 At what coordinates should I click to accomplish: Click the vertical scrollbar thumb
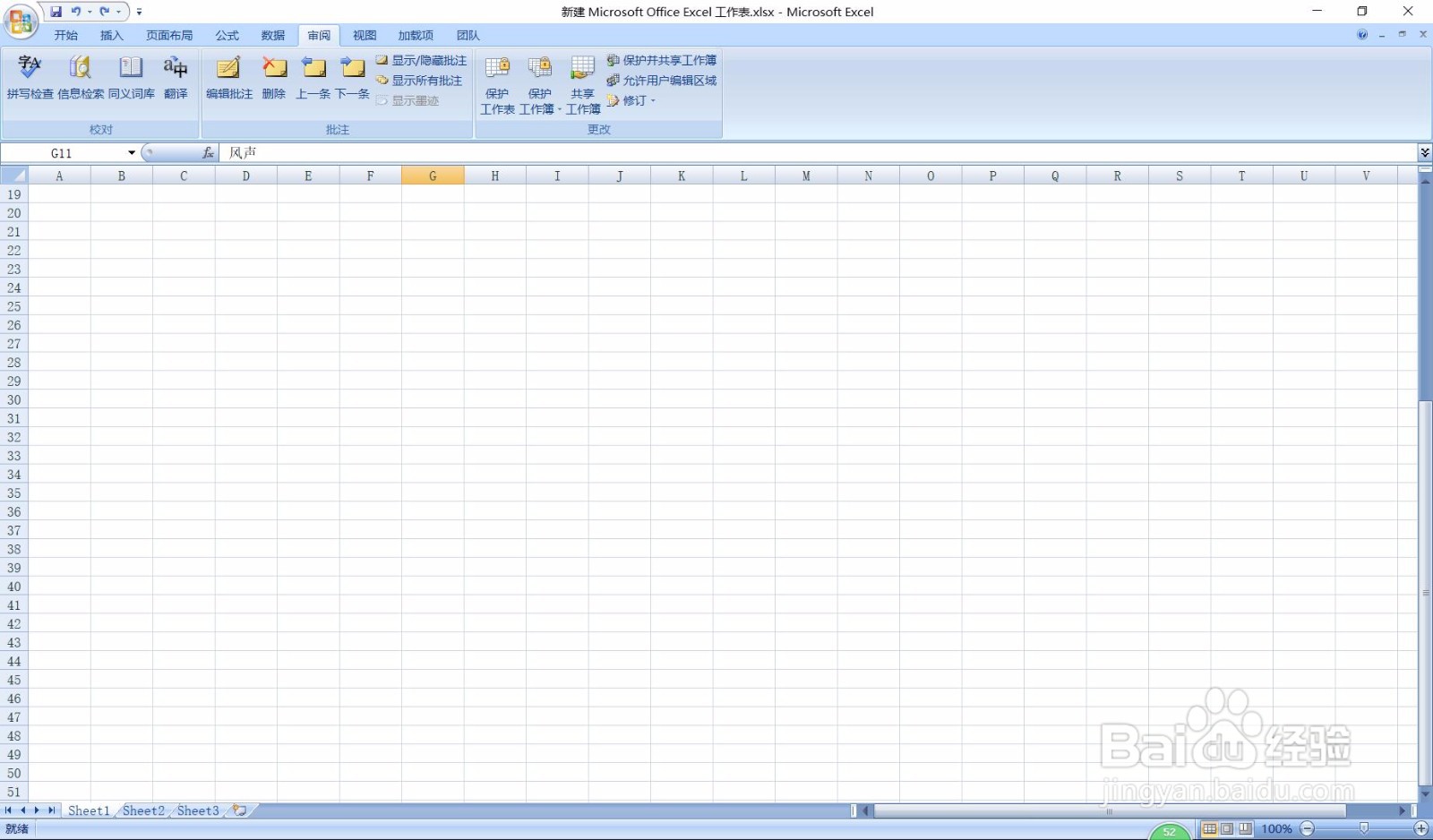click(x=1425, y=592)
